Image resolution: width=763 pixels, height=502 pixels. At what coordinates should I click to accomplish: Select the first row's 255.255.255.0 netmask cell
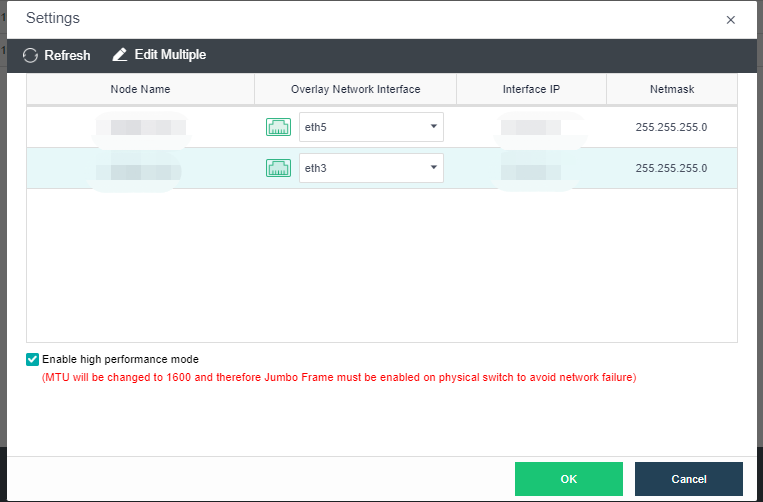(671, 127)
